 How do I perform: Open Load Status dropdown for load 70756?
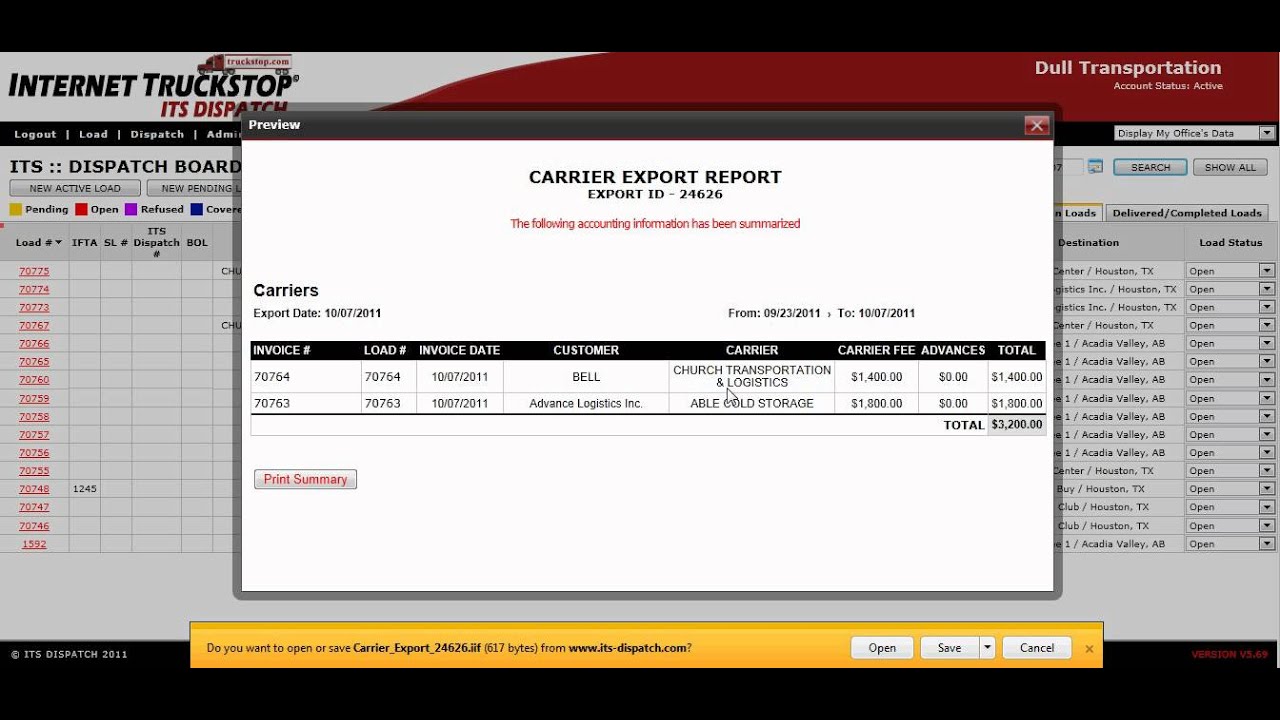pos(1230,452)
